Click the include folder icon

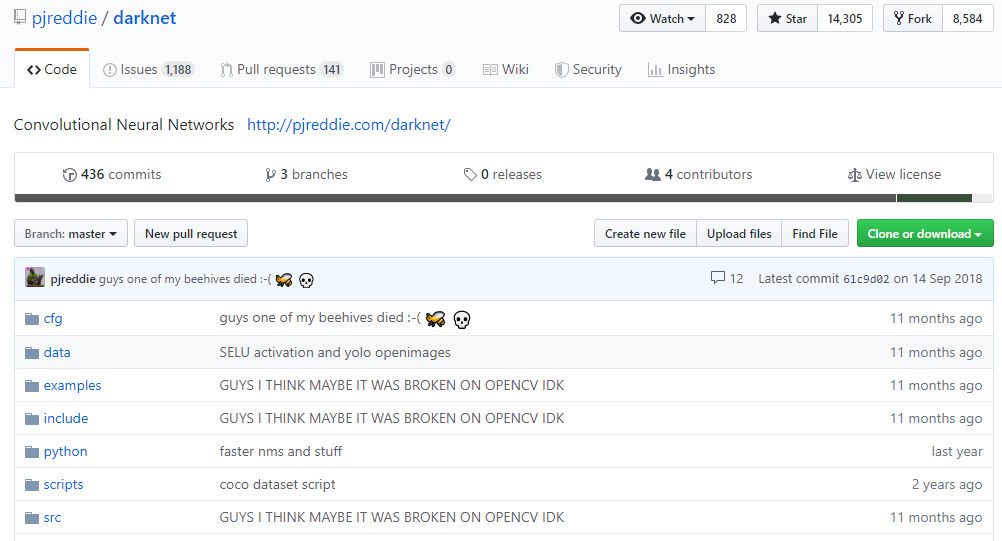click(x=32, y=419)
